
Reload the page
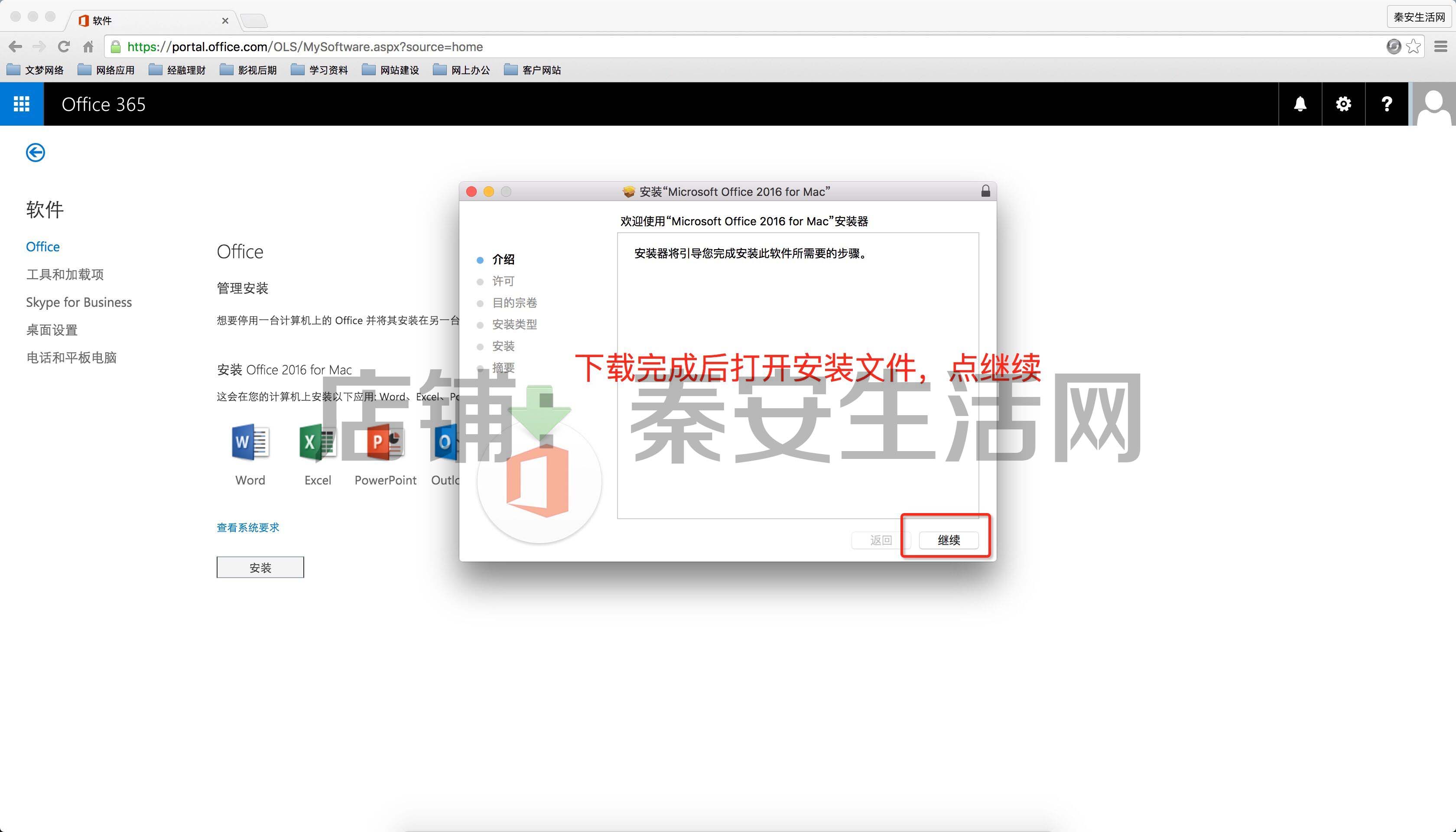pyautogui.click(x=63, y=47)
